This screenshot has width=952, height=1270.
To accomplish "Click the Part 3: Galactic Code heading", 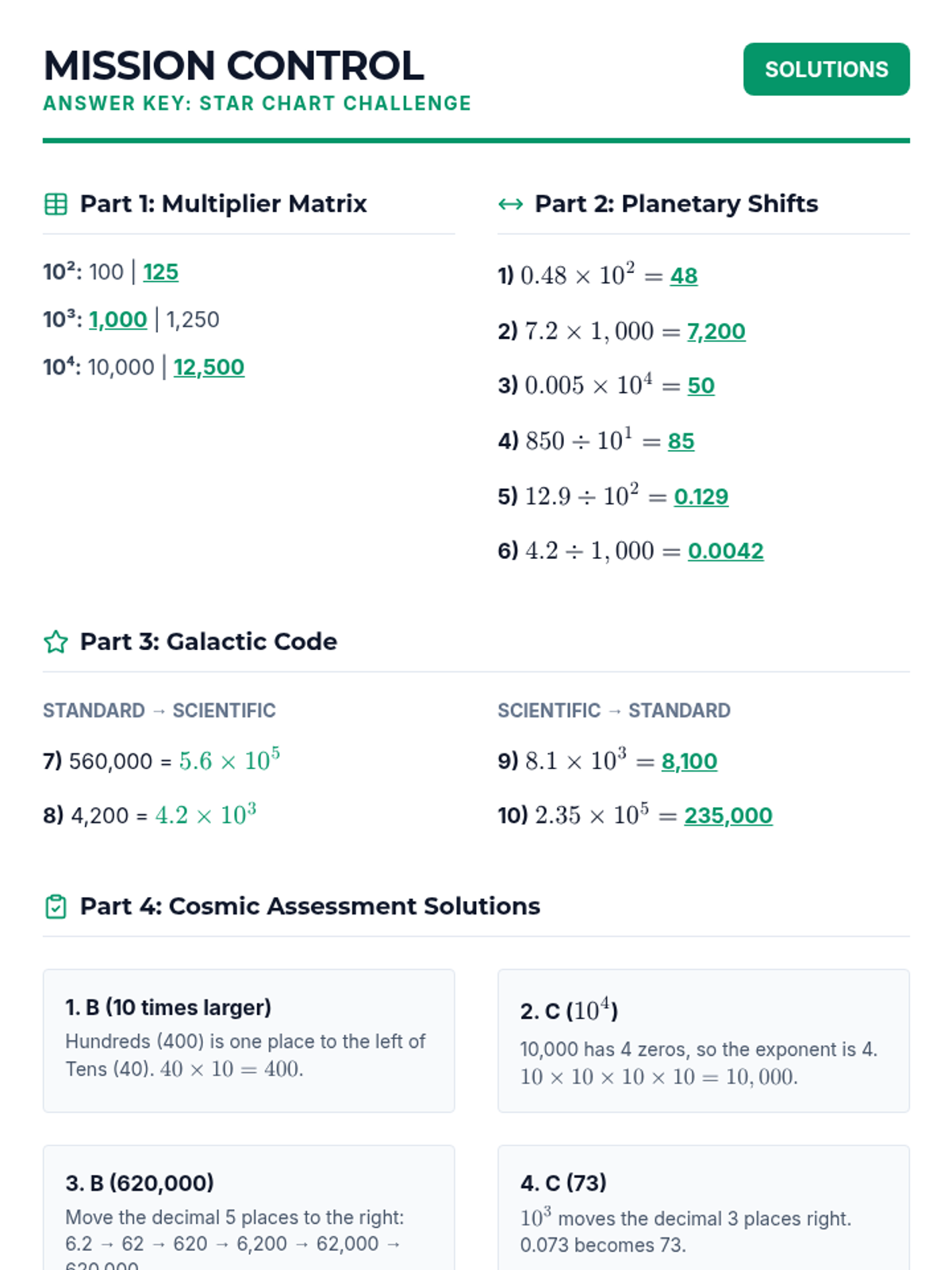I will 209,641.
